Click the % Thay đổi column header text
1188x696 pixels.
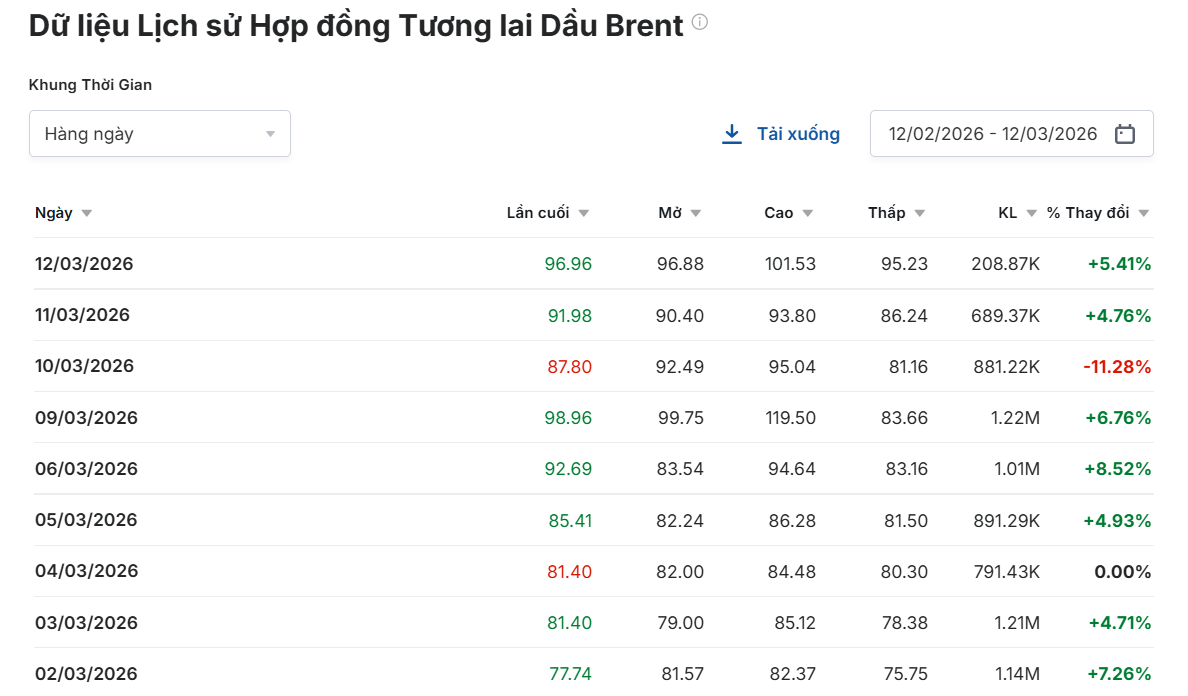click(x=1088, y=213)
